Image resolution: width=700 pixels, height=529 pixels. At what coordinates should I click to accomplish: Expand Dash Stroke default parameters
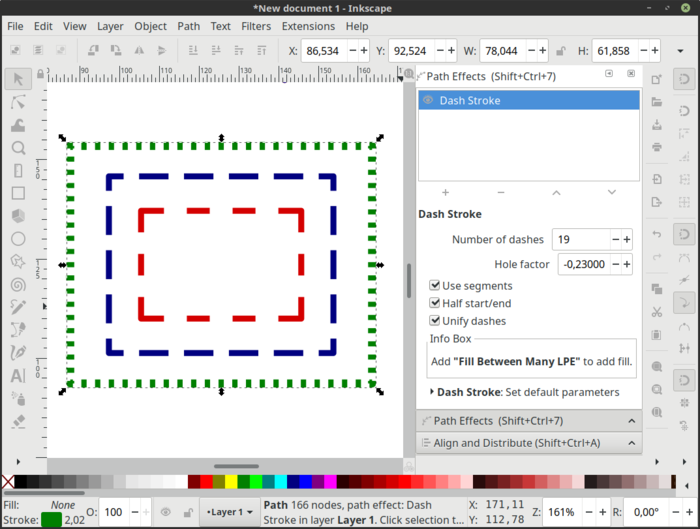point(431,392)
